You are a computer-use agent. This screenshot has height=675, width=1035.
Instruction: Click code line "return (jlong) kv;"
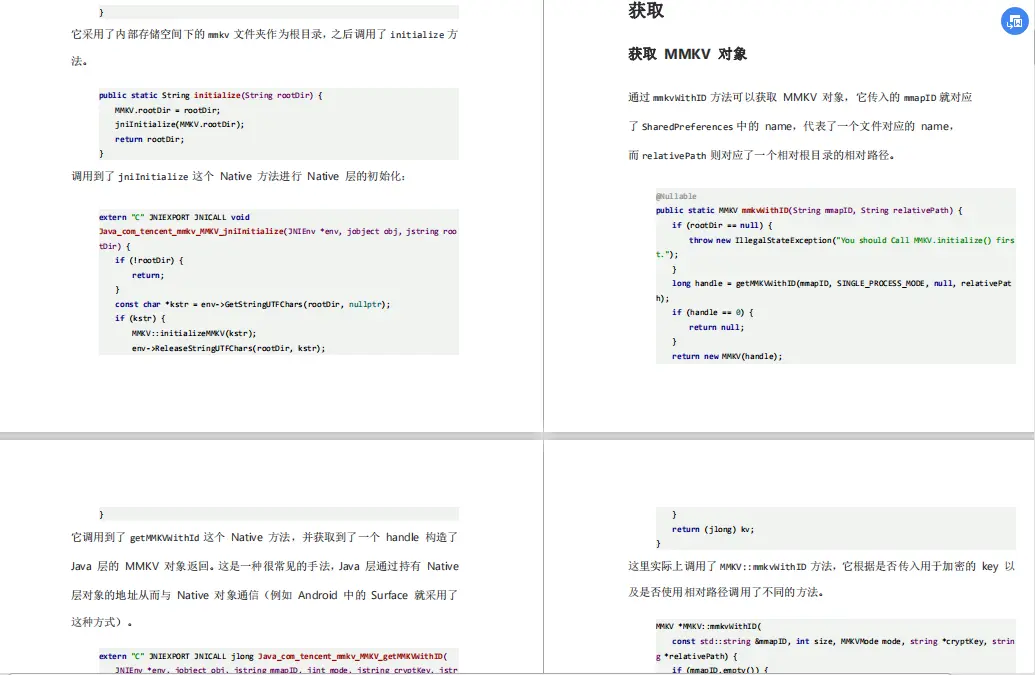click(x=713, y=529)
